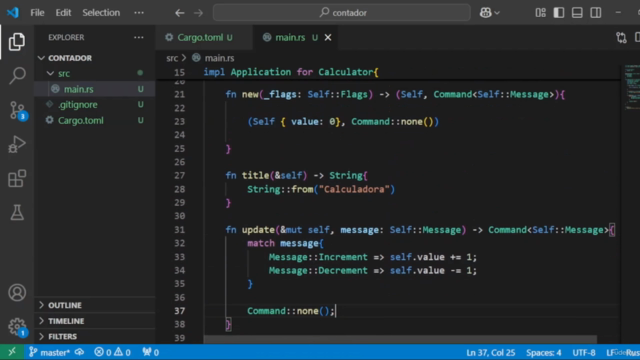Collapse the src folder

tap(50, 73)
